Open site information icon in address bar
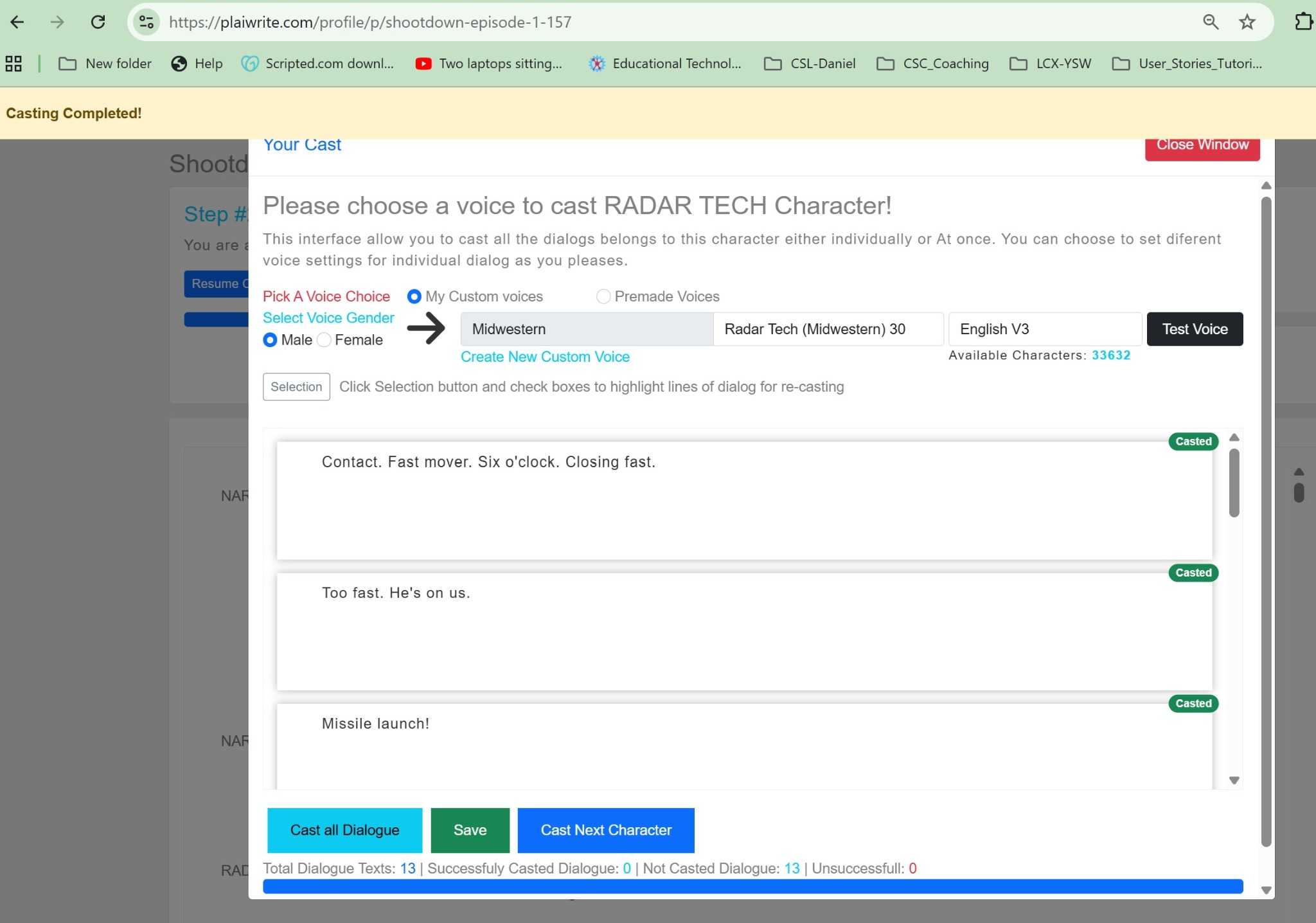This screenshot has width=1316, height=923. (147, 22)
